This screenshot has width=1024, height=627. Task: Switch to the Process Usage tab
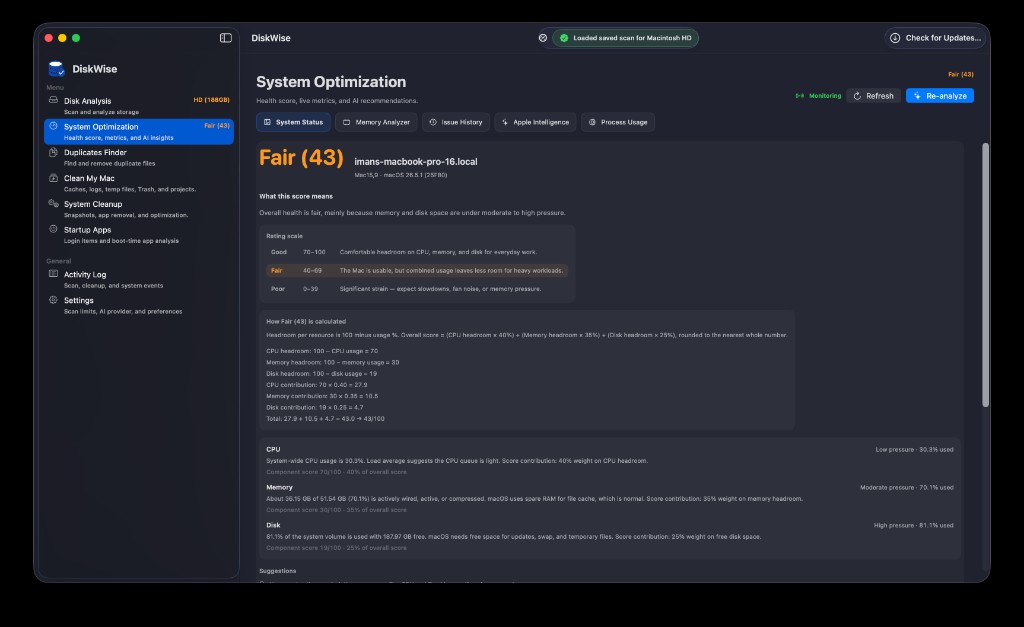click(x=618, y=122)
